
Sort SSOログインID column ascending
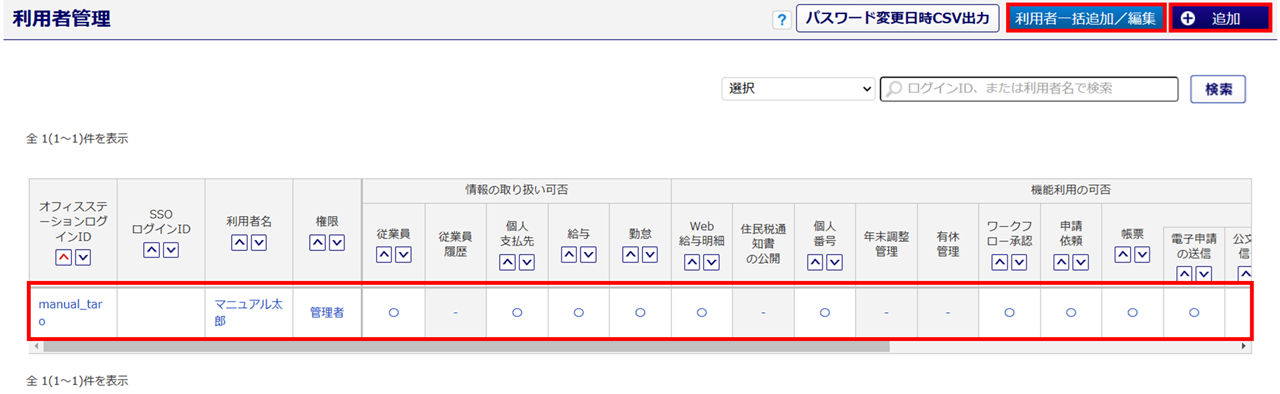(152, 249)
